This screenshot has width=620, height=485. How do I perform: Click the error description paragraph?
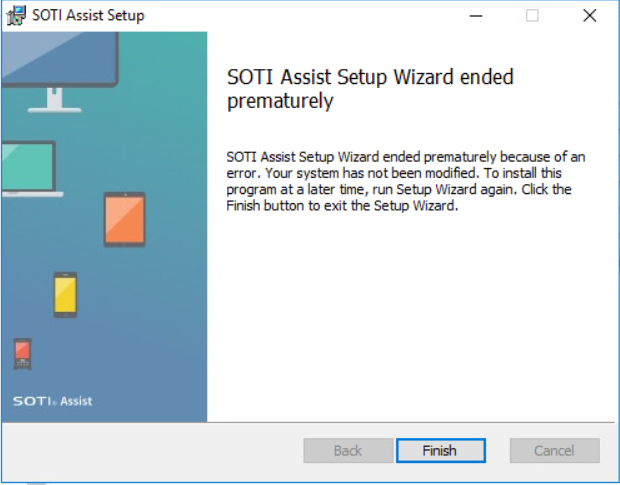[406, 181]
